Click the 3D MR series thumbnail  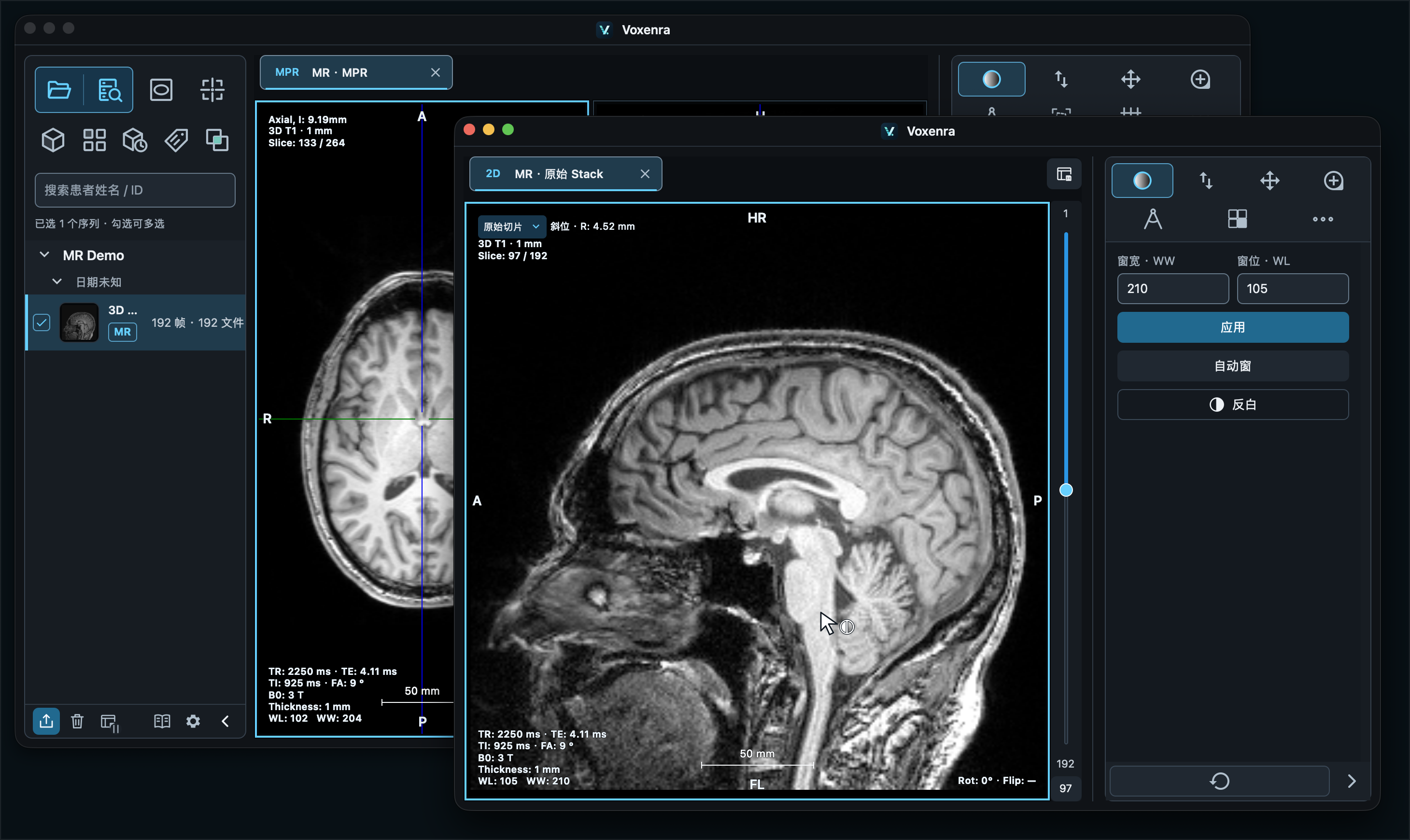(x=79, y=322)
